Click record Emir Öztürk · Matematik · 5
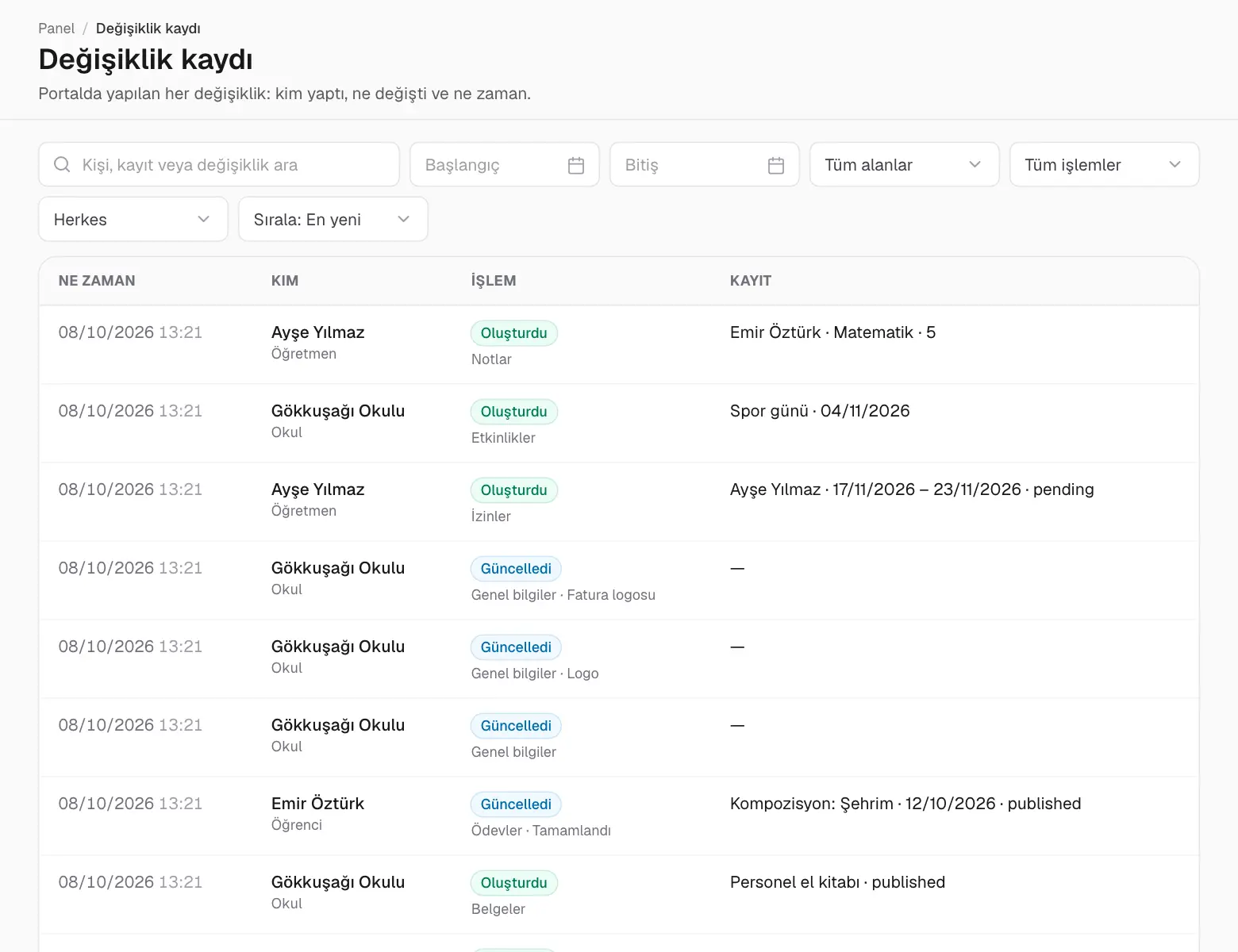The image size is (1238, 952). (832, 332)
